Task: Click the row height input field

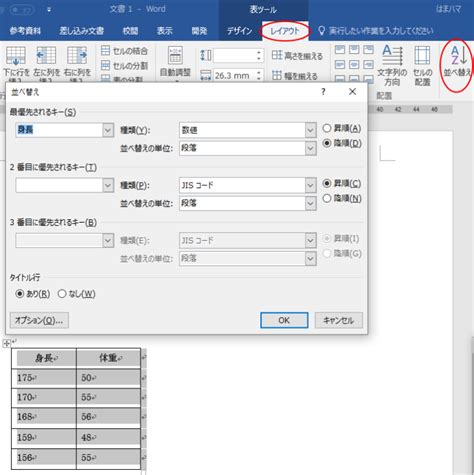Action: 234,56
